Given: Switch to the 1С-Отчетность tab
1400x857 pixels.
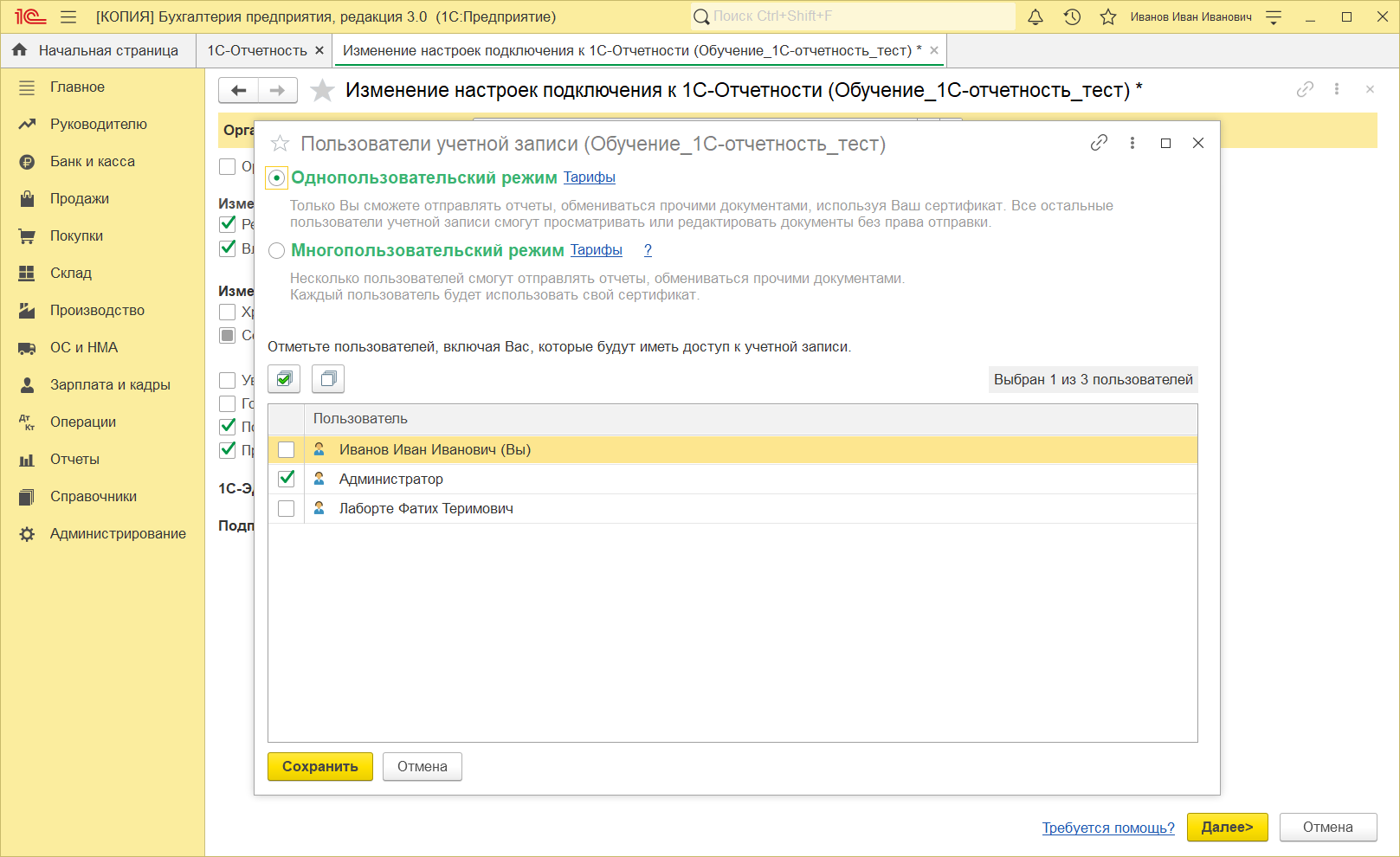Looking at the screenshot, I should 257,50.
